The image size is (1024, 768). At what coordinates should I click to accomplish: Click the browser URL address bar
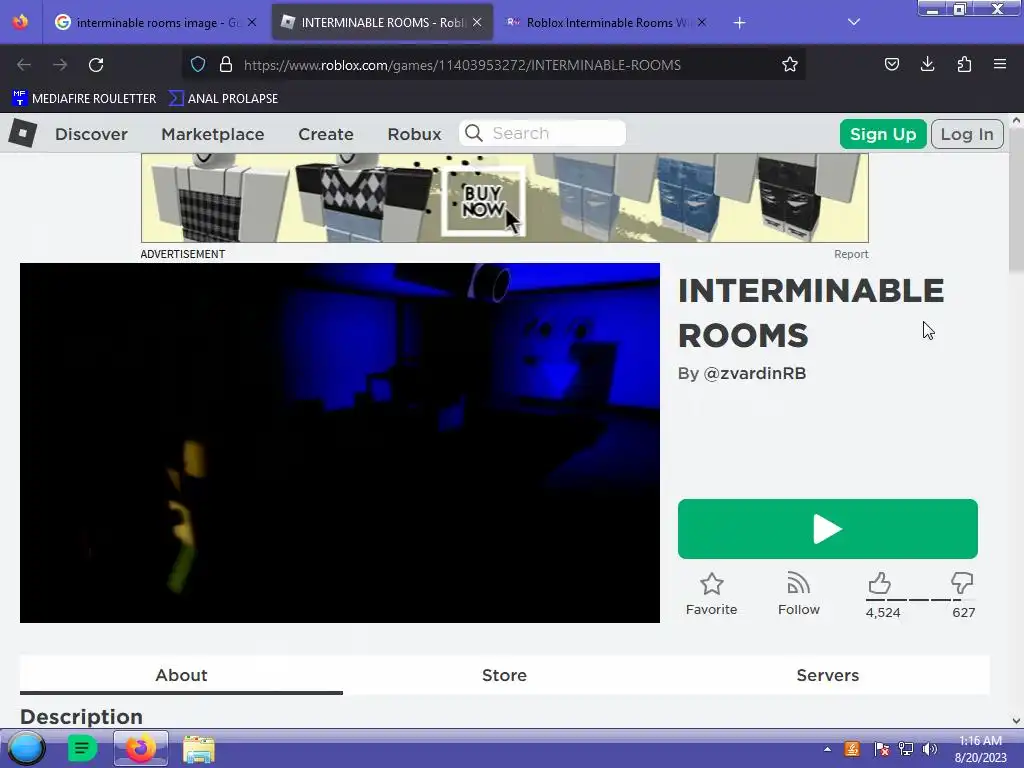[494, 65]
